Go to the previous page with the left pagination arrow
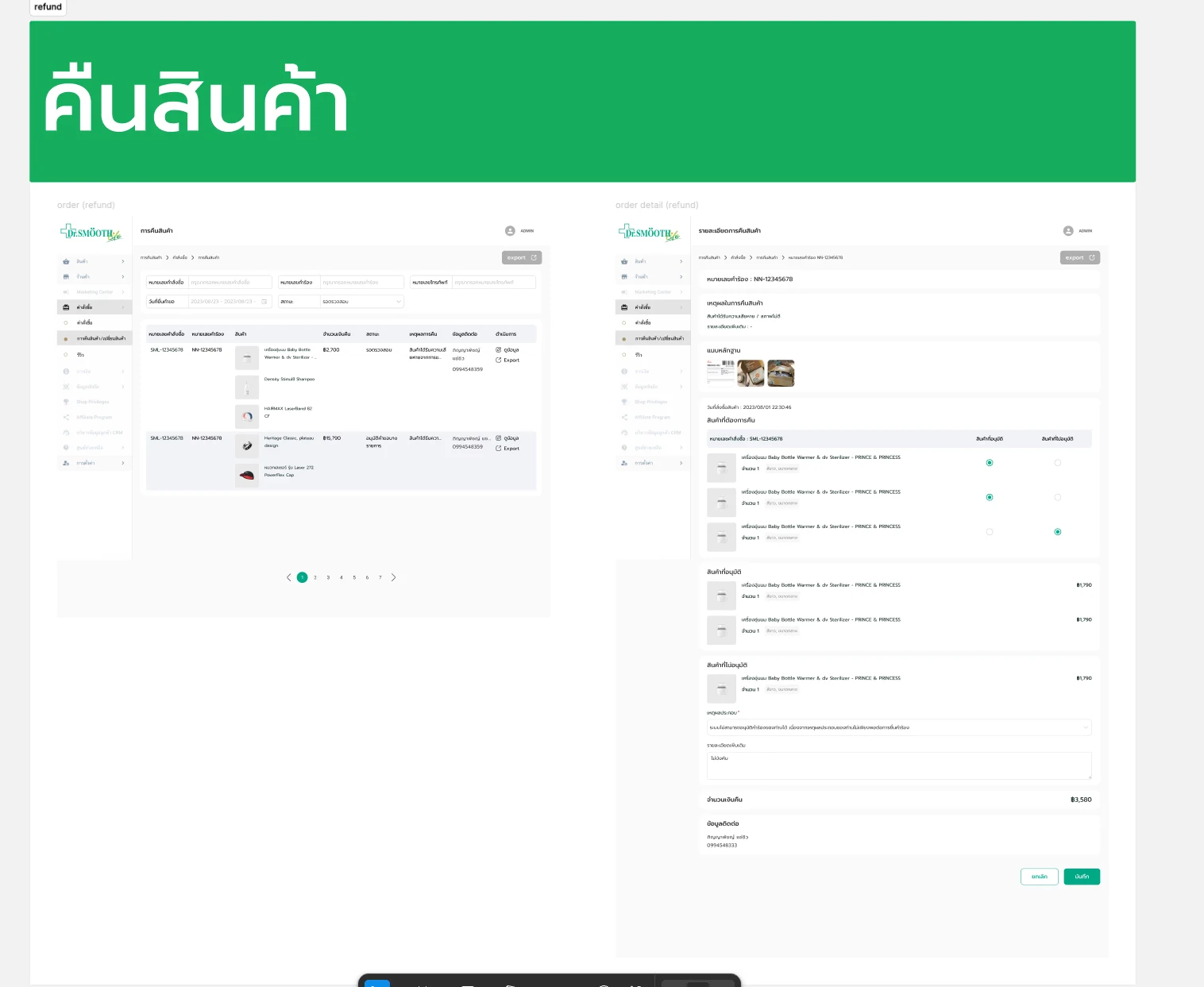Screen dimensions: 1204x987 (x=288, y=577)
